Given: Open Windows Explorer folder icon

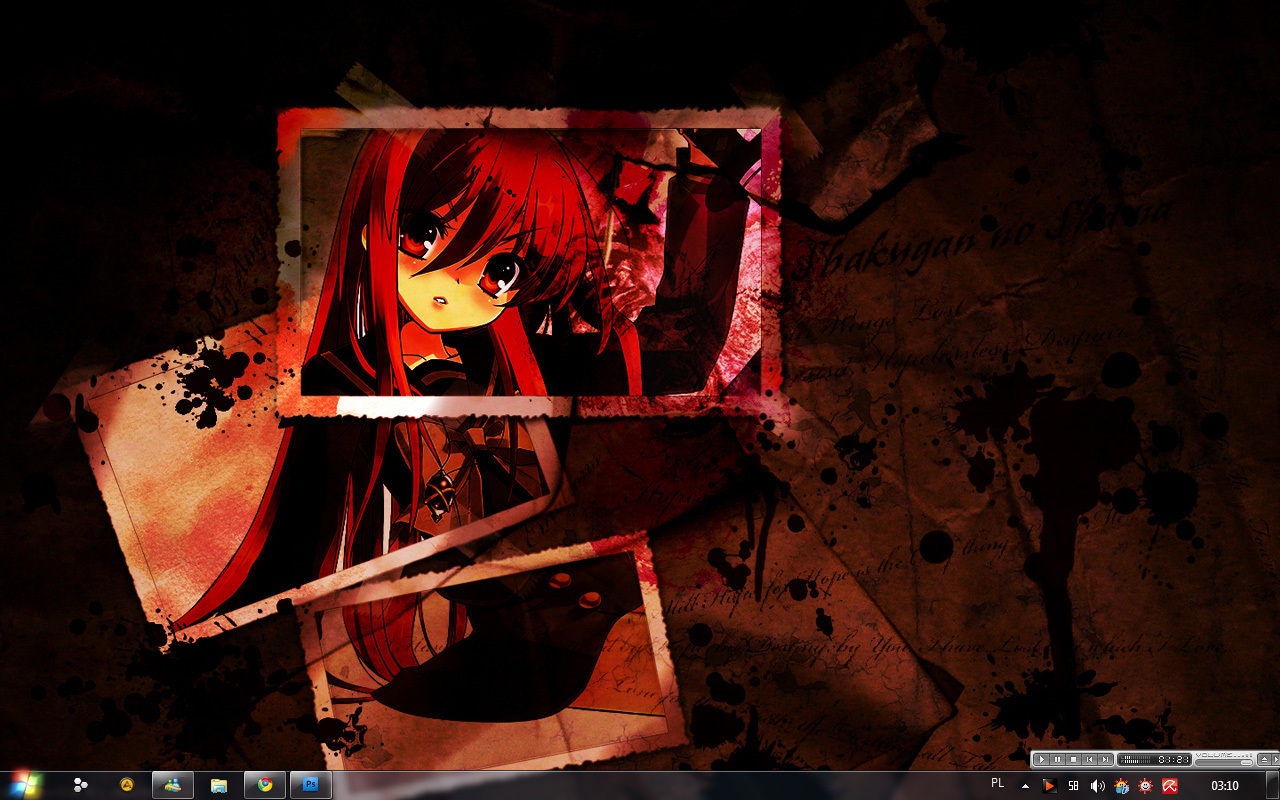Looking at the screenshot, I should coord(219,785).
